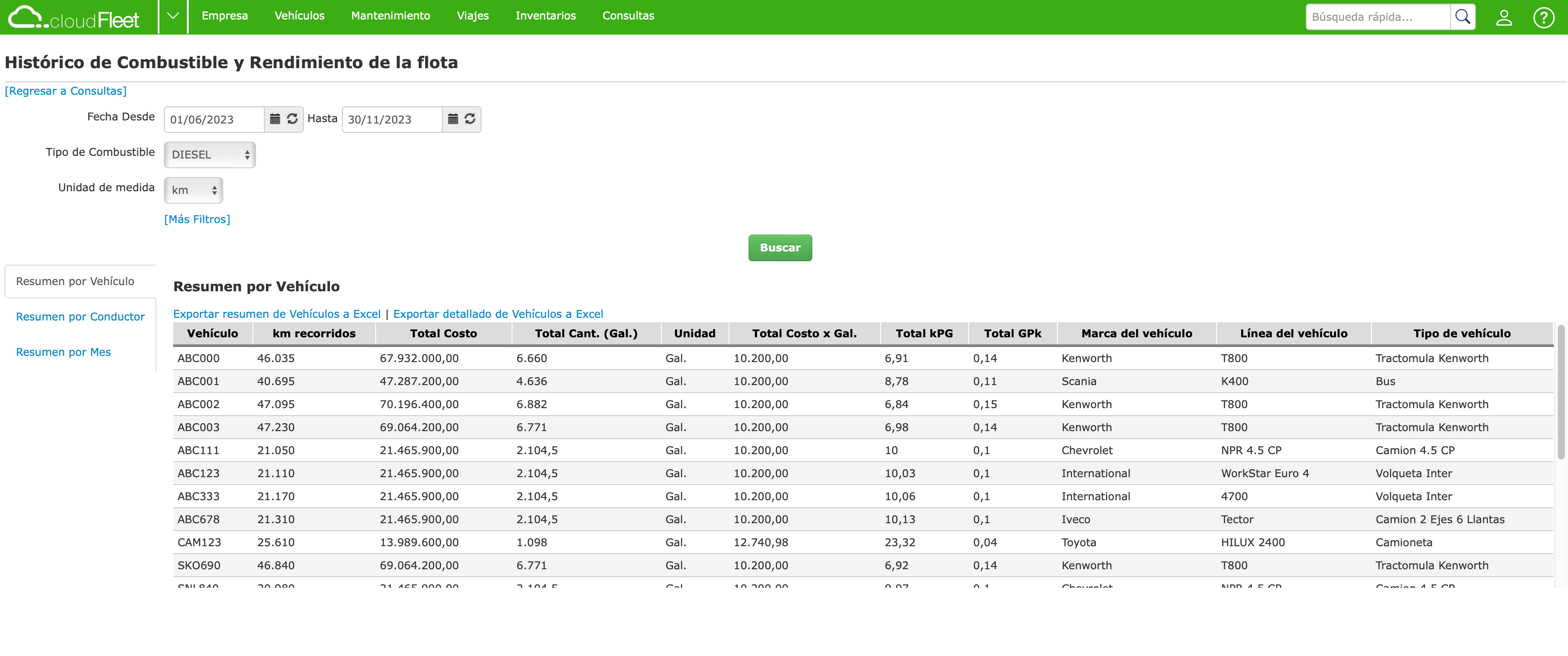1568x656 pixels.
Task: Open the help question mark icon
Action: point(1544,17)
